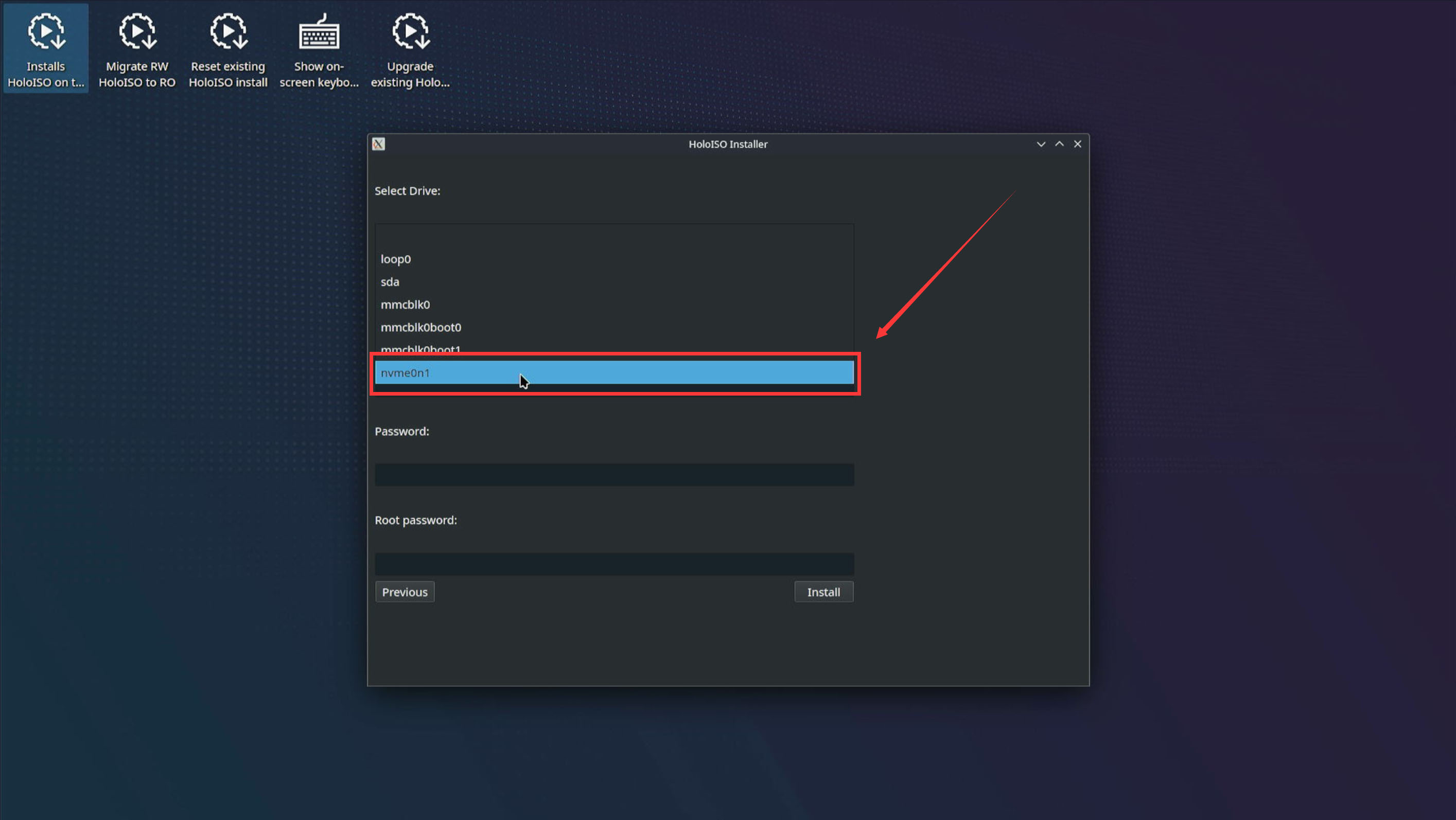The width and height of the screenshot is (1456, 820).
Task: Click the Install button
Action: tap(823, 592)
